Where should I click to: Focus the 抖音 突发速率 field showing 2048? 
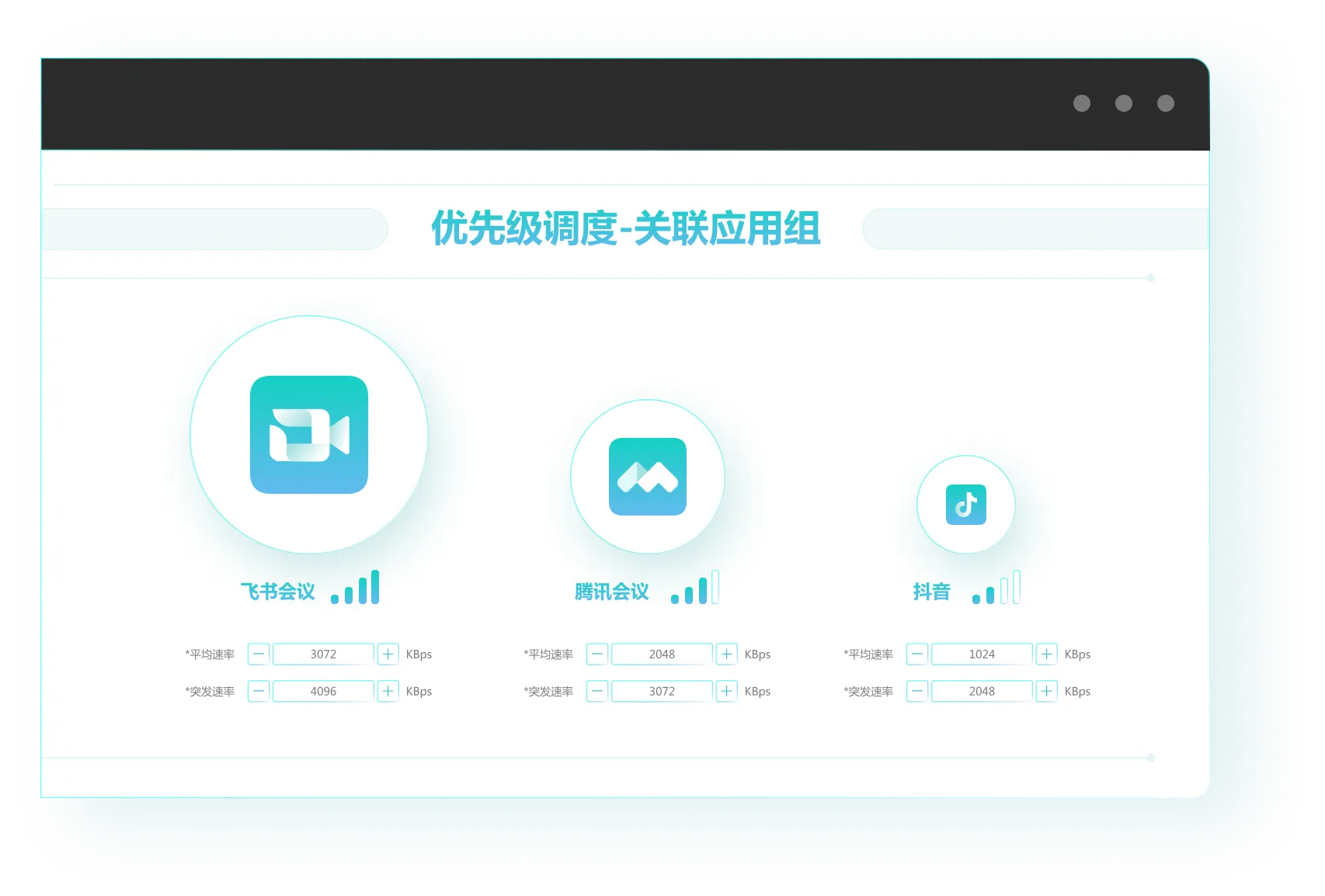pos(982,691)
